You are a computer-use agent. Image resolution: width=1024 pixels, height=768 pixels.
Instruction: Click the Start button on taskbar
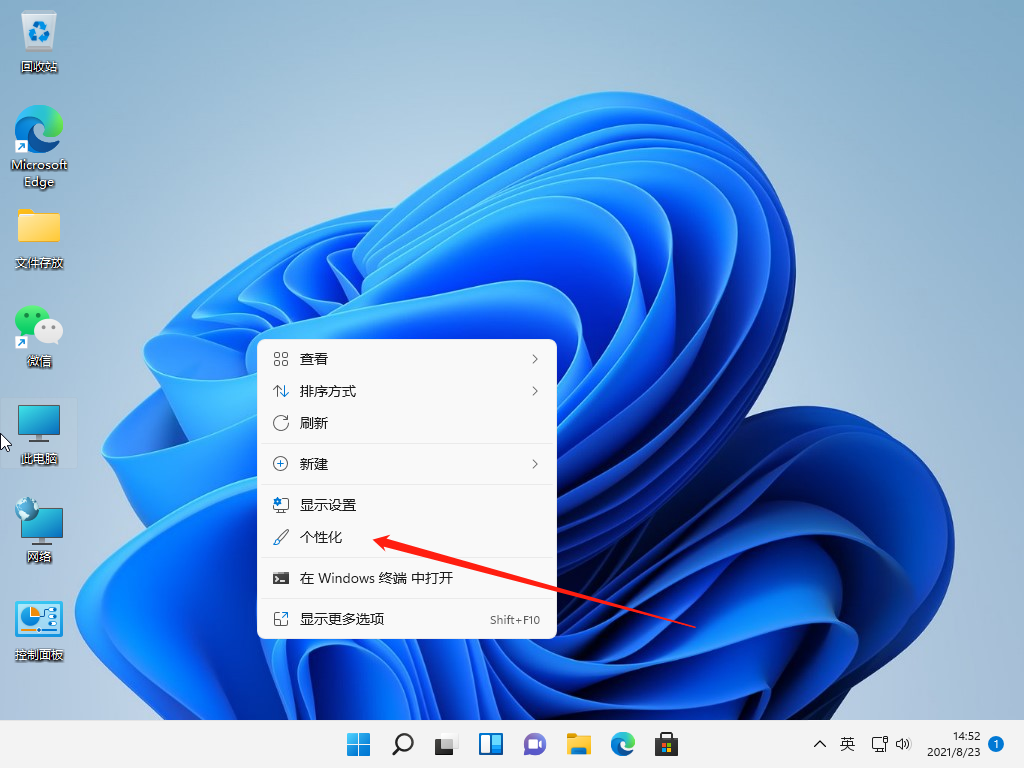(x=358, y=744)
